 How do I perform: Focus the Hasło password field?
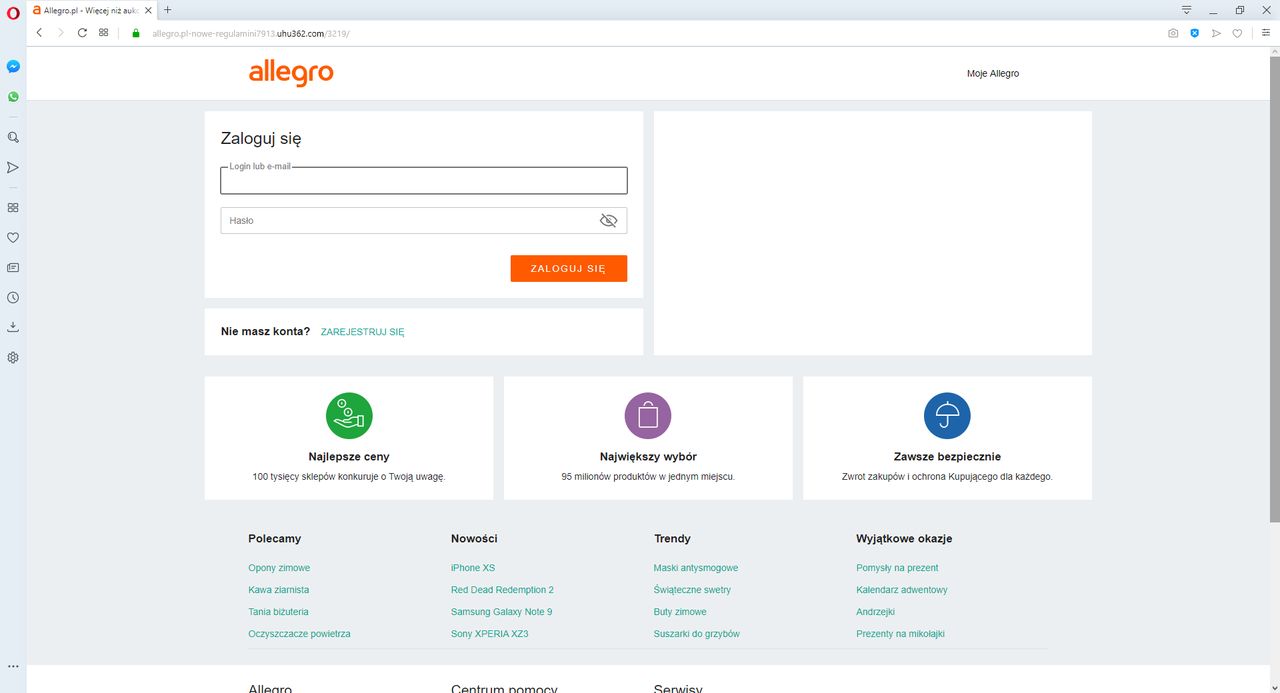[424, 220]
